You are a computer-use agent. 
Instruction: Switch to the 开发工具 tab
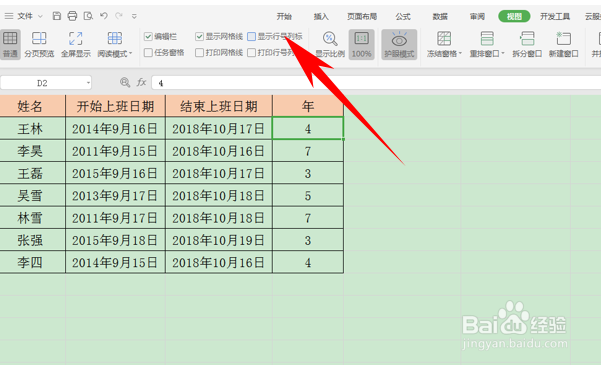point(555,17)
